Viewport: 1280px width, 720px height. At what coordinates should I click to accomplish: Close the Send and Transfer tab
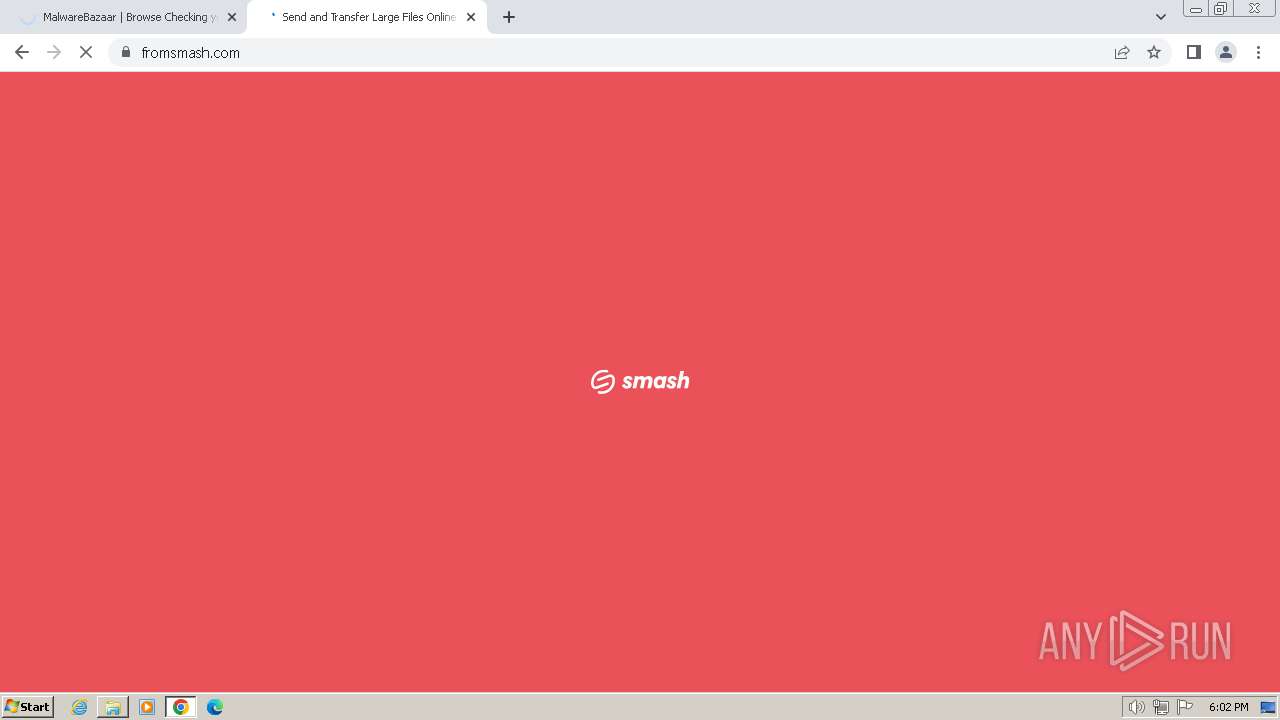coord(471,17)
